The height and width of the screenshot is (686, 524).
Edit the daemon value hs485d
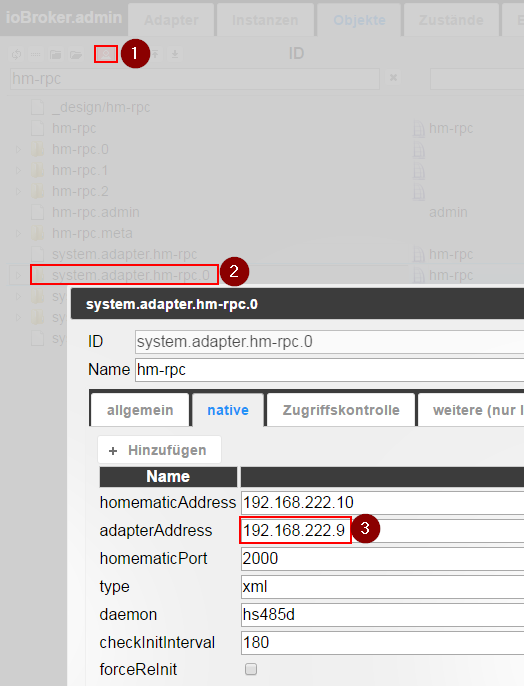(x=382, y=614)
